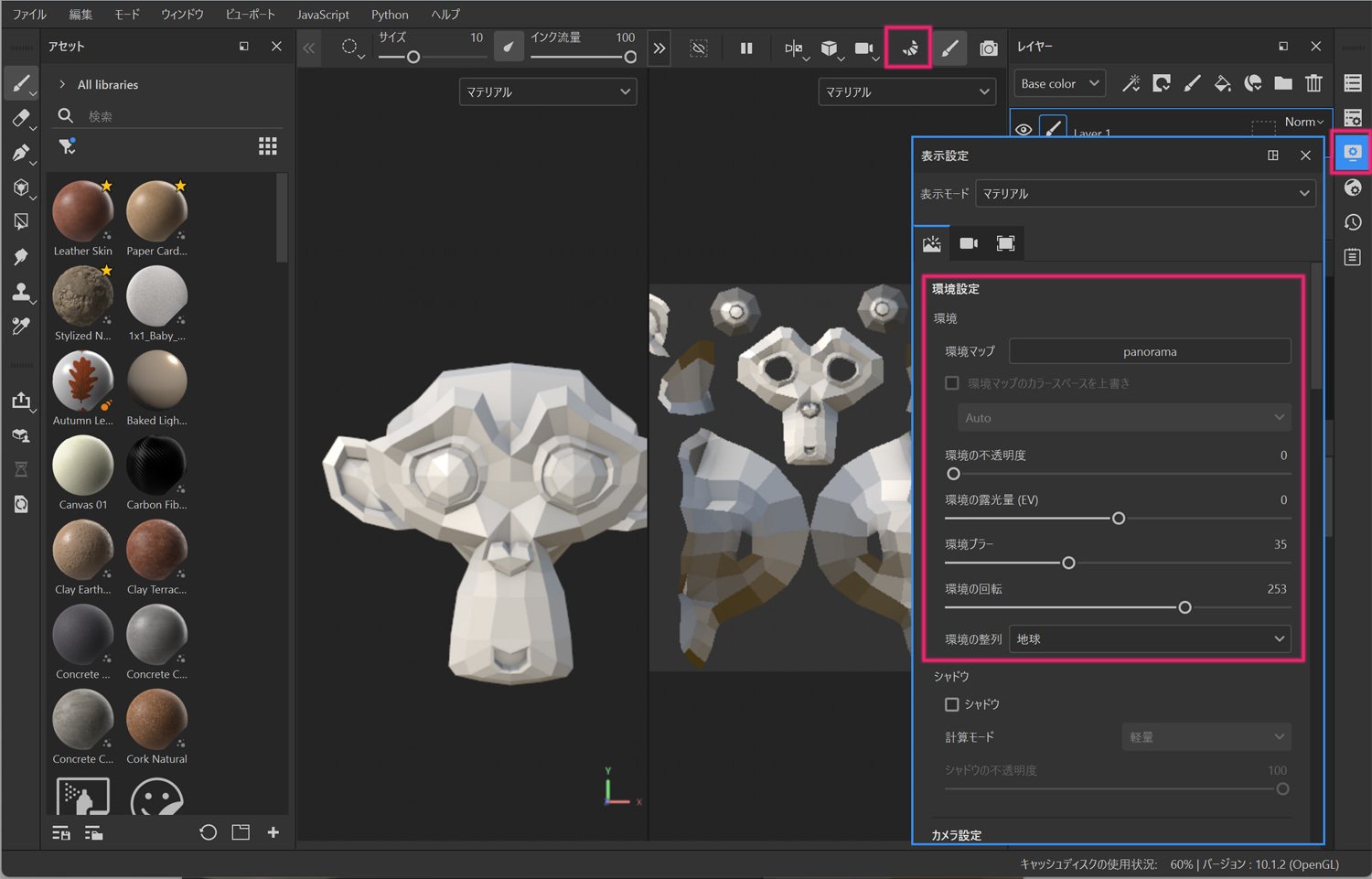
Task: Open the rendering (Iray) camera icon
Action: click(989, 48)
